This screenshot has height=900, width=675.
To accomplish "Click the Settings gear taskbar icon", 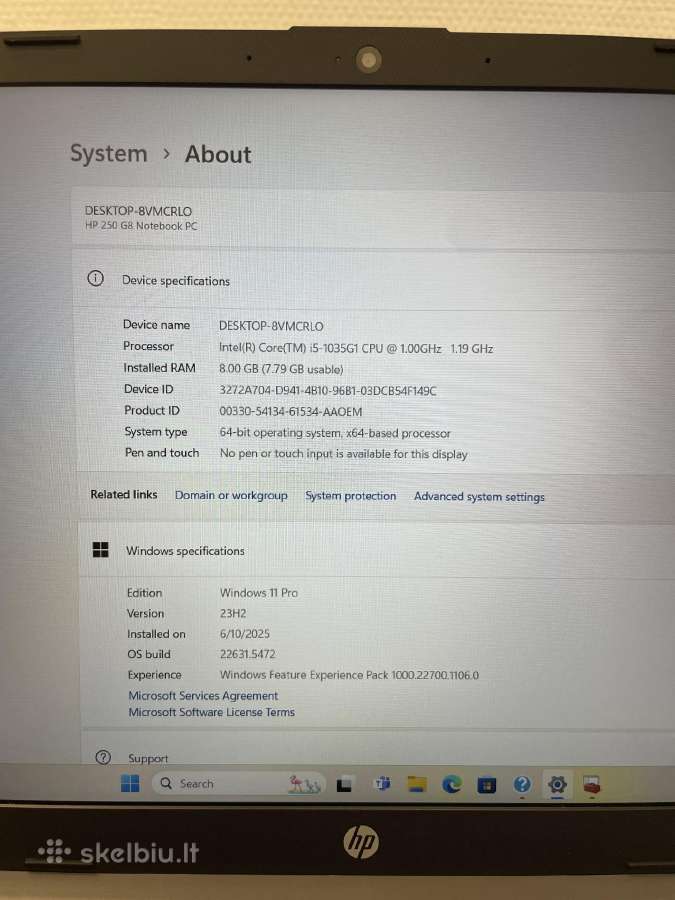I will point(557,784).
